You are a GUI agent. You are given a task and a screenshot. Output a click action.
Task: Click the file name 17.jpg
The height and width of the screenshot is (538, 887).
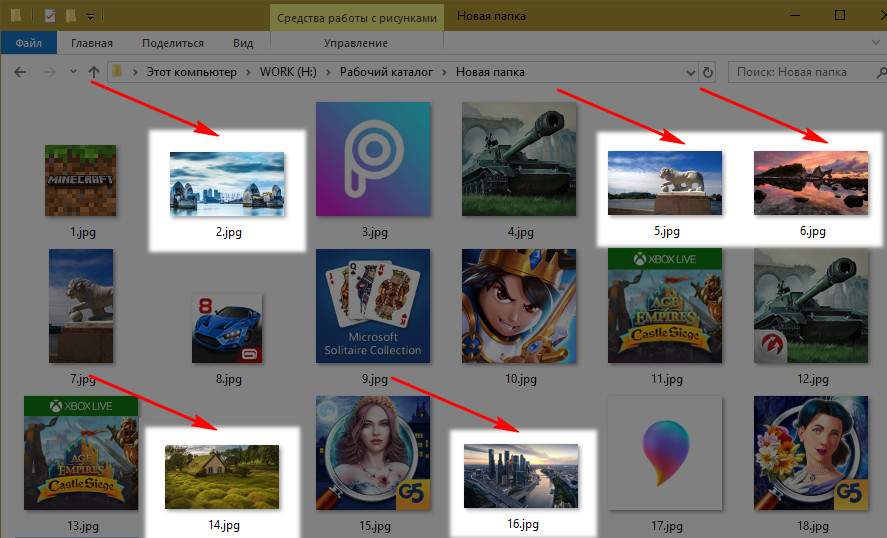[666, 526]
